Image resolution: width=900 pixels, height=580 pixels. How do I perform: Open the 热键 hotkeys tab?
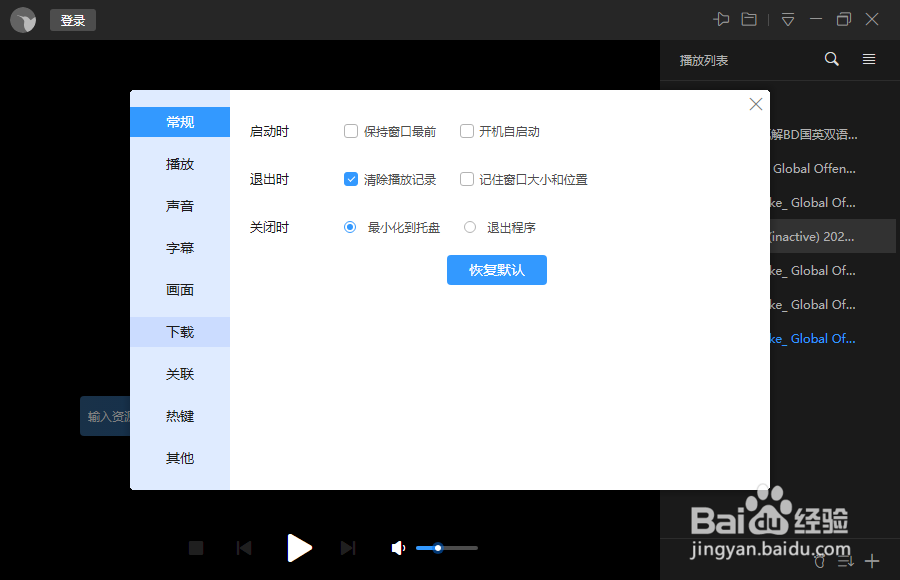tap(180, 416)
